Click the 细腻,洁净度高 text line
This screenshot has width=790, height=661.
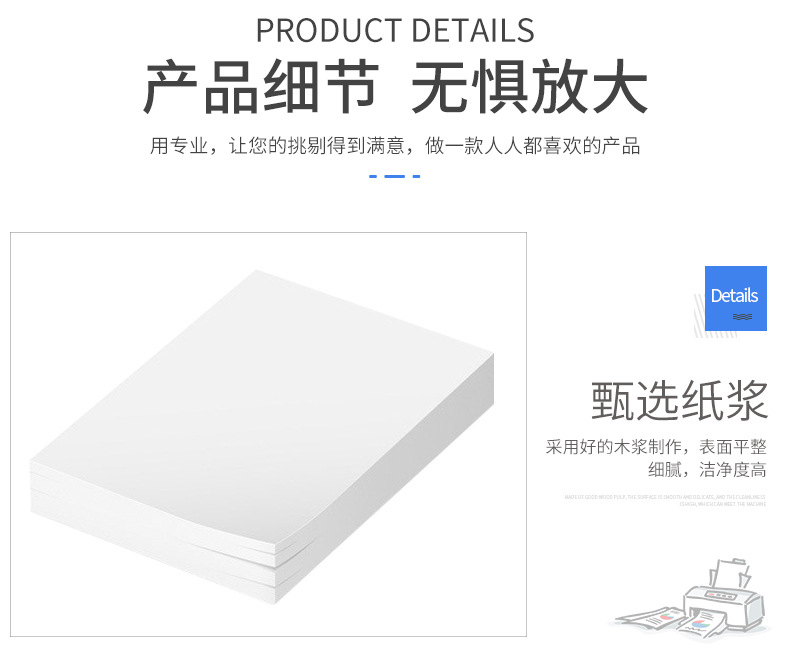(707, 470)
